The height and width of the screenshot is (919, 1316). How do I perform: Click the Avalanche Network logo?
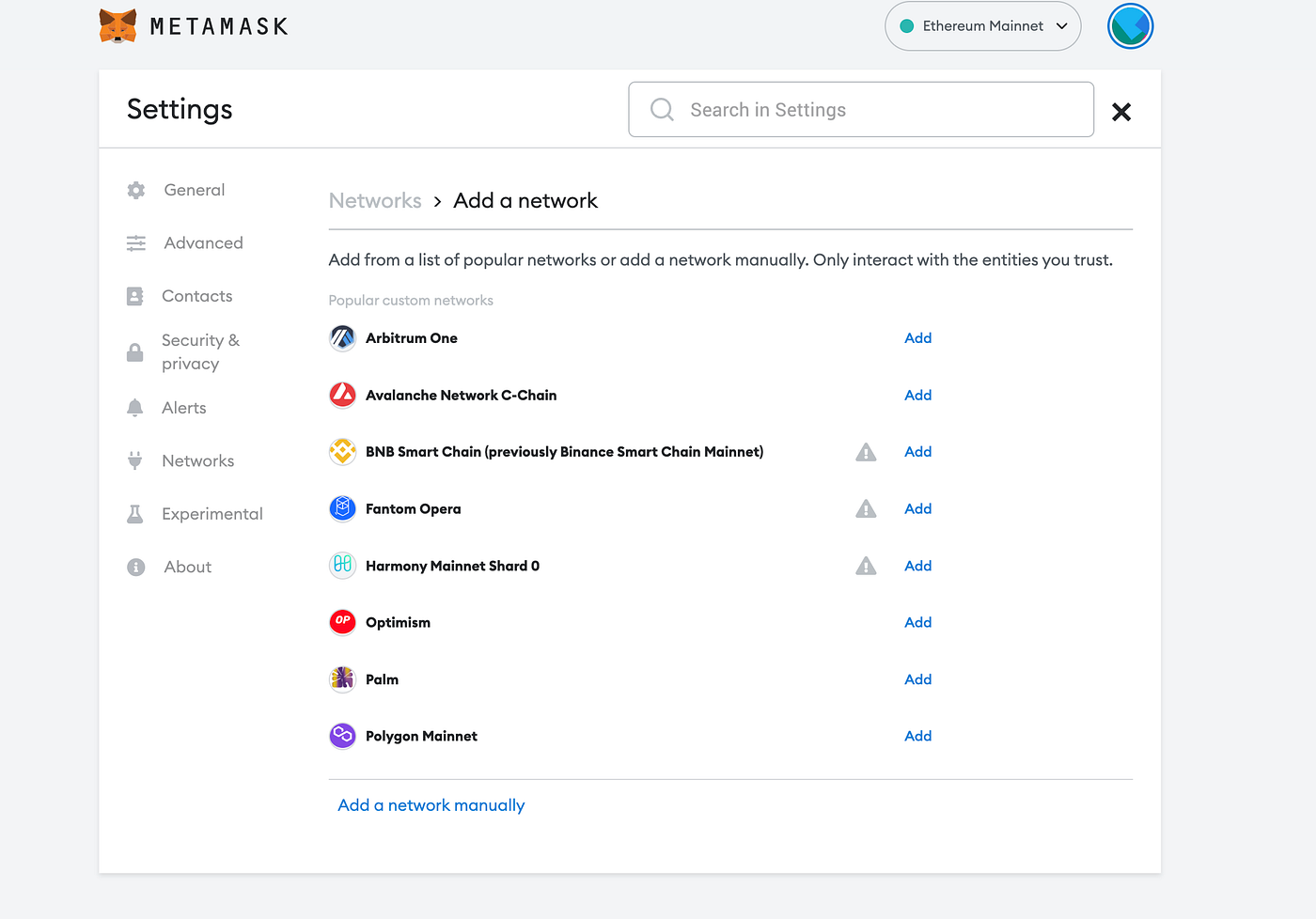coord(342,395)
